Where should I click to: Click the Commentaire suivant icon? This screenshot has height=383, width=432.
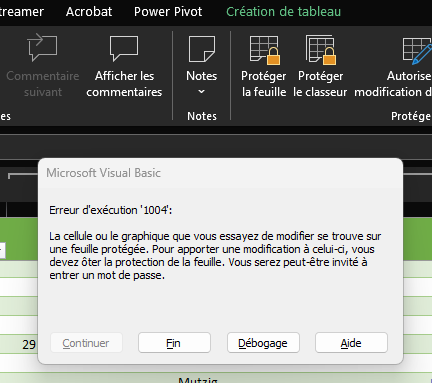click(x=42, y=48)
